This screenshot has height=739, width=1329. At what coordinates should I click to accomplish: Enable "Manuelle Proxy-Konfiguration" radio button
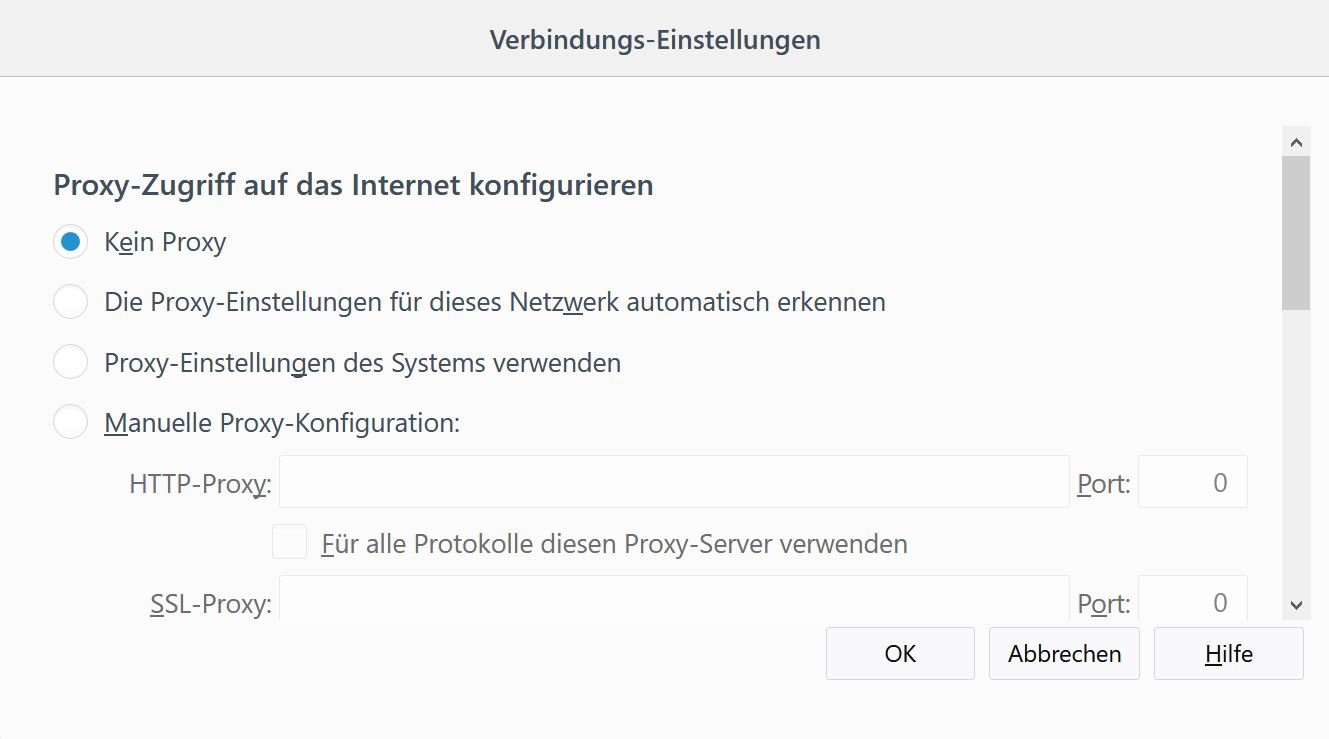(70, 423)
